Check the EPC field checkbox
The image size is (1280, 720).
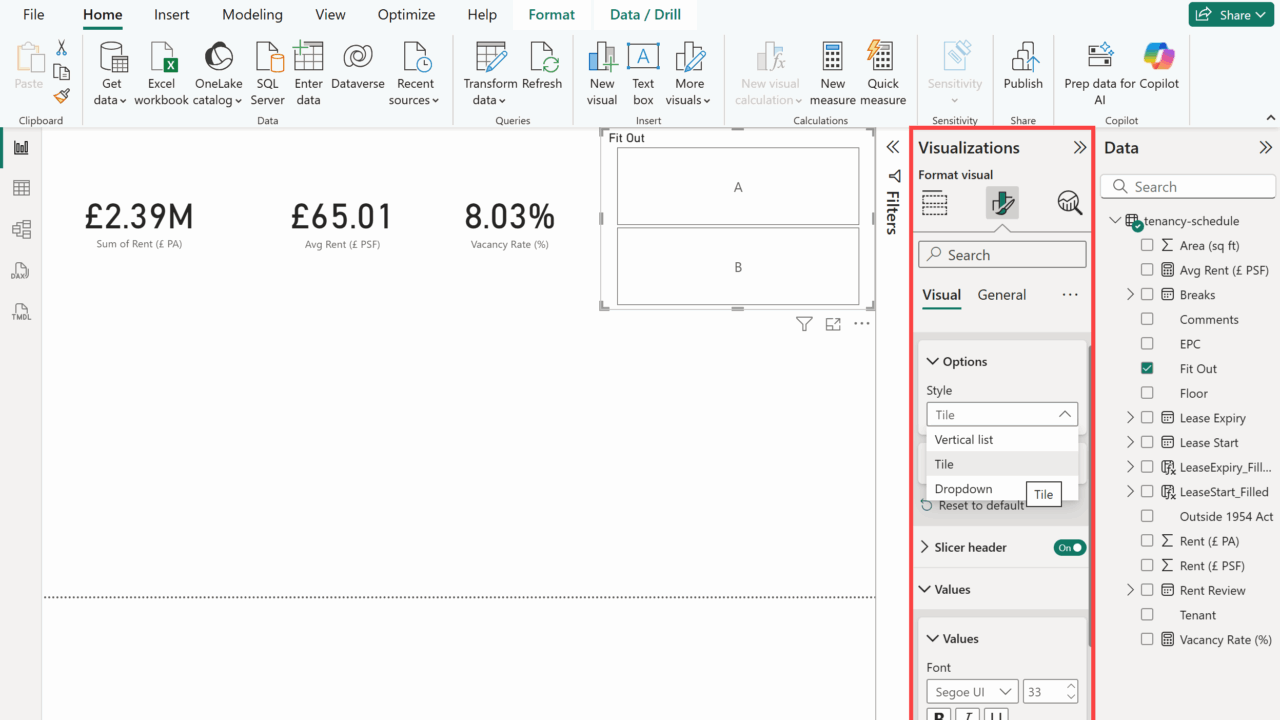click(x=1147, y=344)
